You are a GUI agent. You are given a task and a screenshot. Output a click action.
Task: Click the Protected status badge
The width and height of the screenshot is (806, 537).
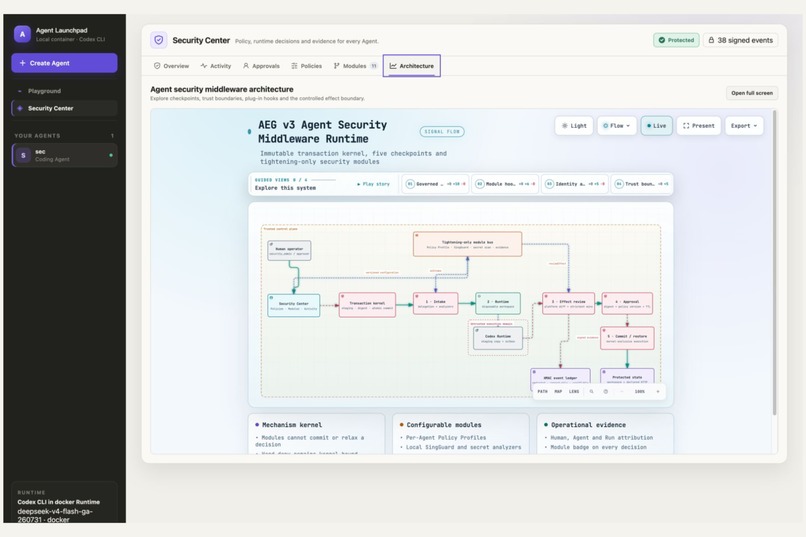[x=676, y=40]
